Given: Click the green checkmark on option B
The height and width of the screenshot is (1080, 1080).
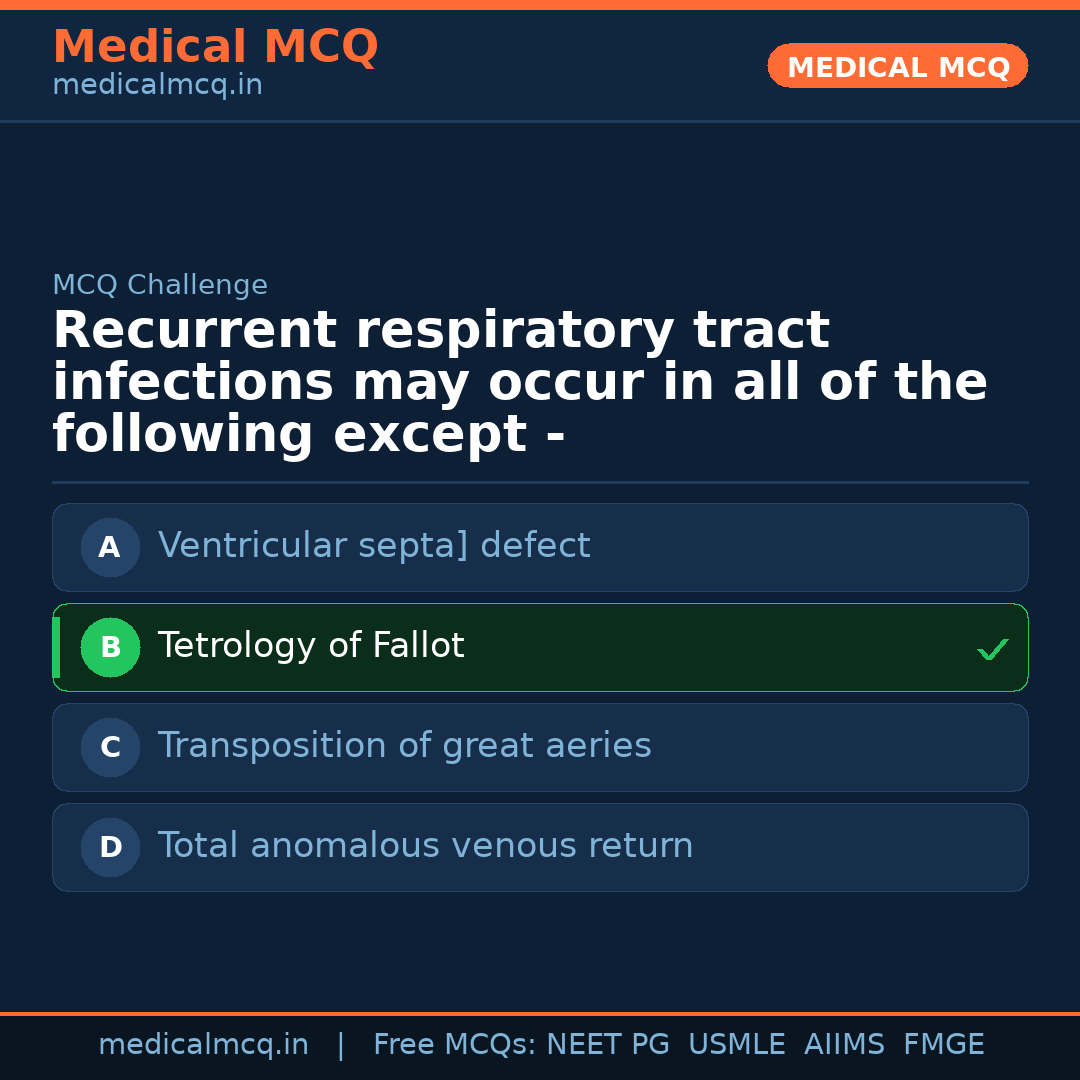Looking at the screenshot, I should pyautogui.click(x=993, y=649).
